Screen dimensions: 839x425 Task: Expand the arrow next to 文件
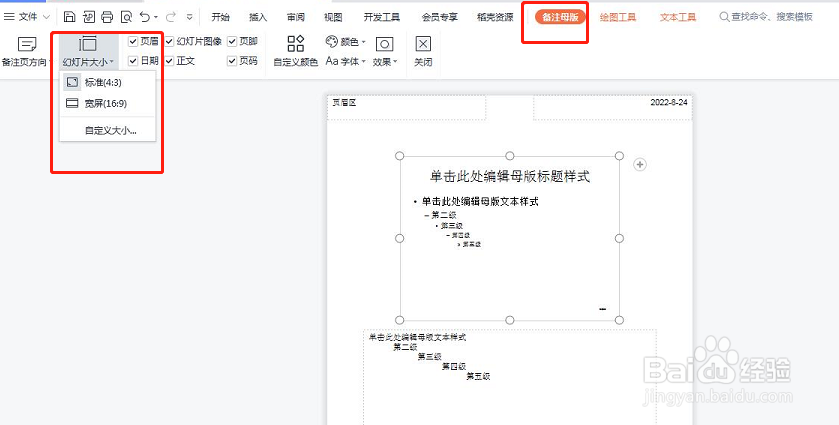46,17
